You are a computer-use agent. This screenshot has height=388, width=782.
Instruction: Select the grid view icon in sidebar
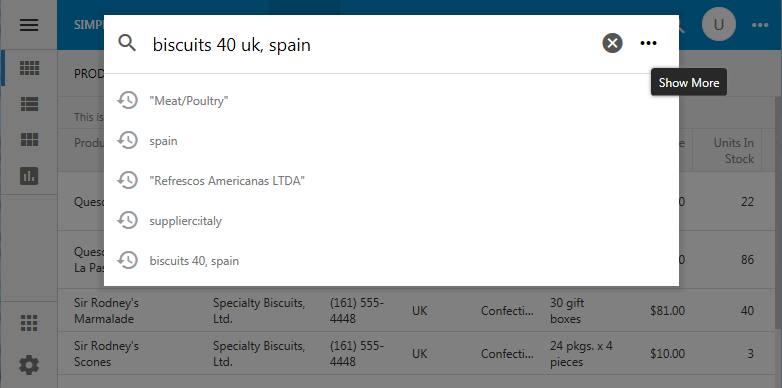point(29,68)
